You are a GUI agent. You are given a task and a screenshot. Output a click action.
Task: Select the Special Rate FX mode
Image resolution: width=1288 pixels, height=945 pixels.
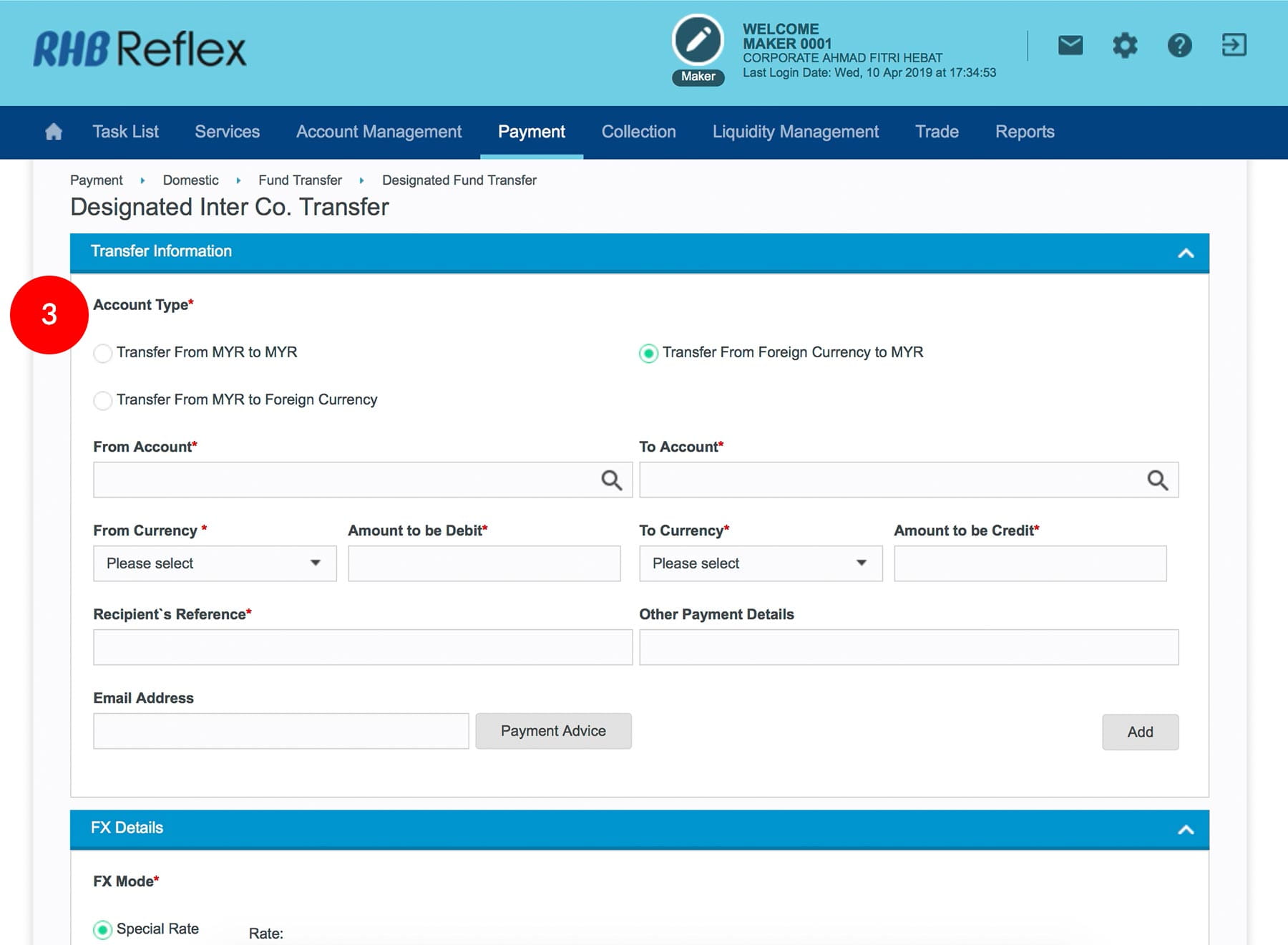[x=103, y=929]
